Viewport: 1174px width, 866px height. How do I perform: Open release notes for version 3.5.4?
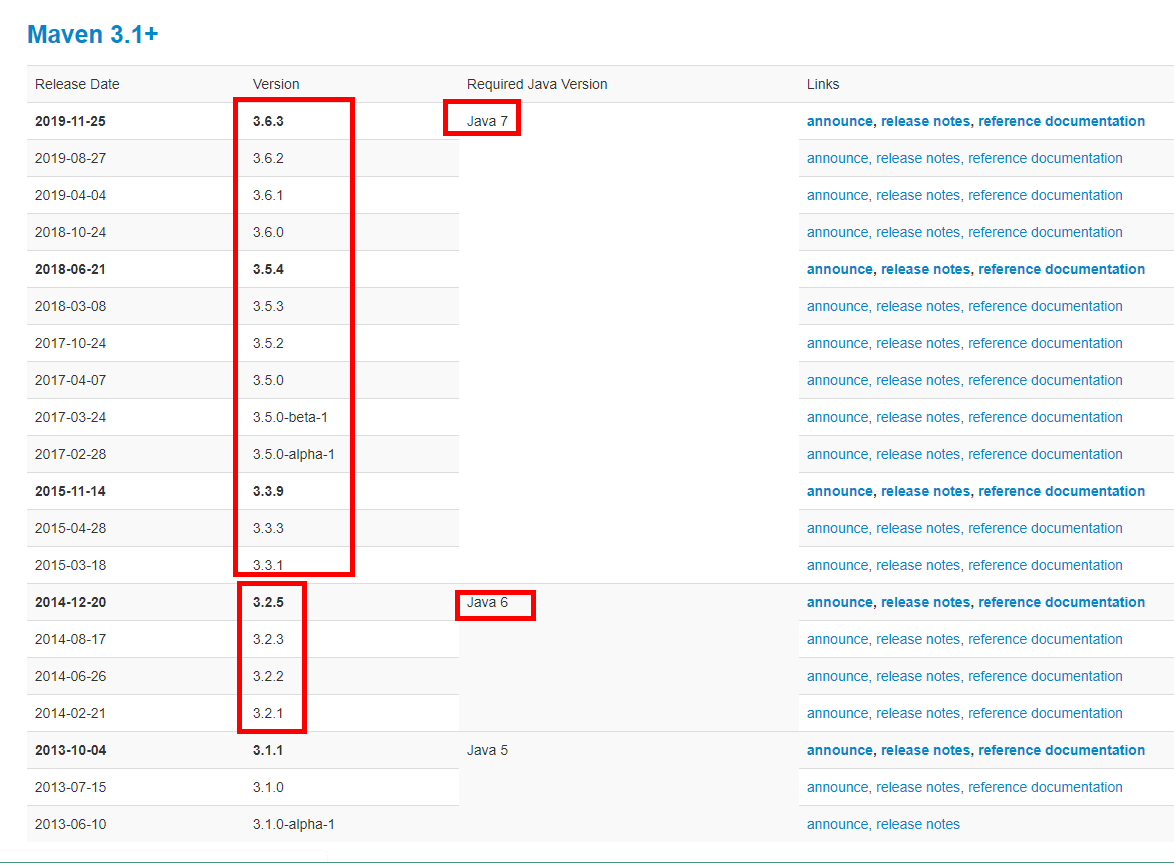pyautogui.click(x=925, y=269)
